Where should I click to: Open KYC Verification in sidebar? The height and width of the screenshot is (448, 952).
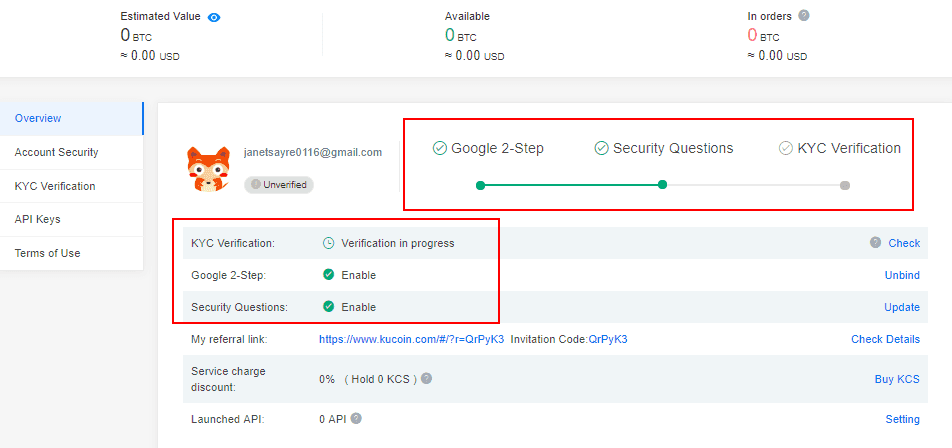[55, 186]
